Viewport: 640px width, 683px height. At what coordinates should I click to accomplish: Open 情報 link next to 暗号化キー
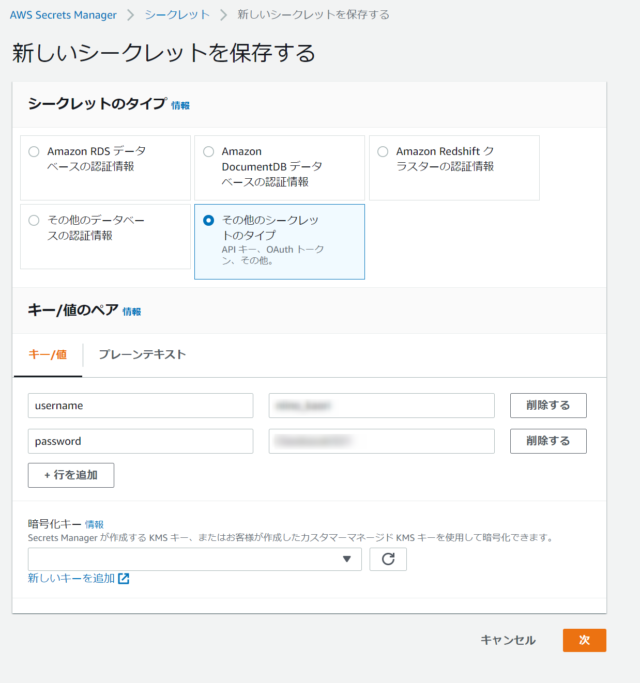[94, 524]
